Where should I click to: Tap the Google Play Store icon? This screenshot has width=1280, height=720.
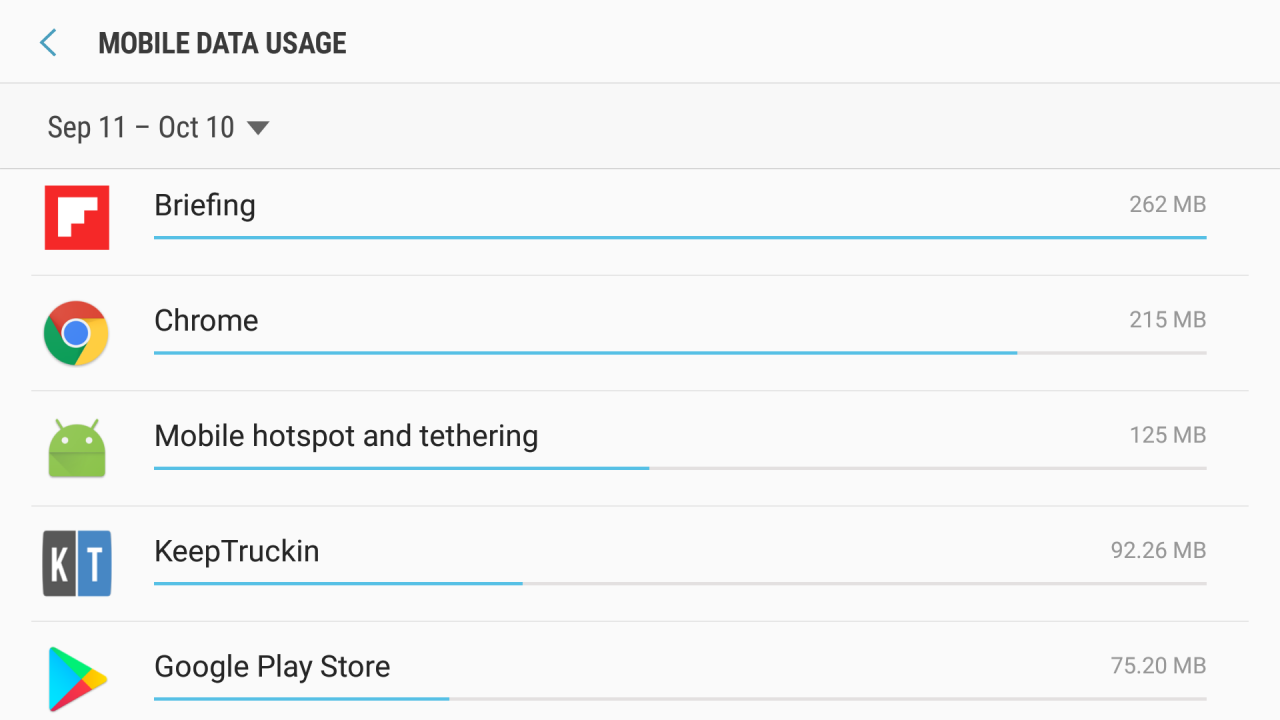click(x=77, y=679)
